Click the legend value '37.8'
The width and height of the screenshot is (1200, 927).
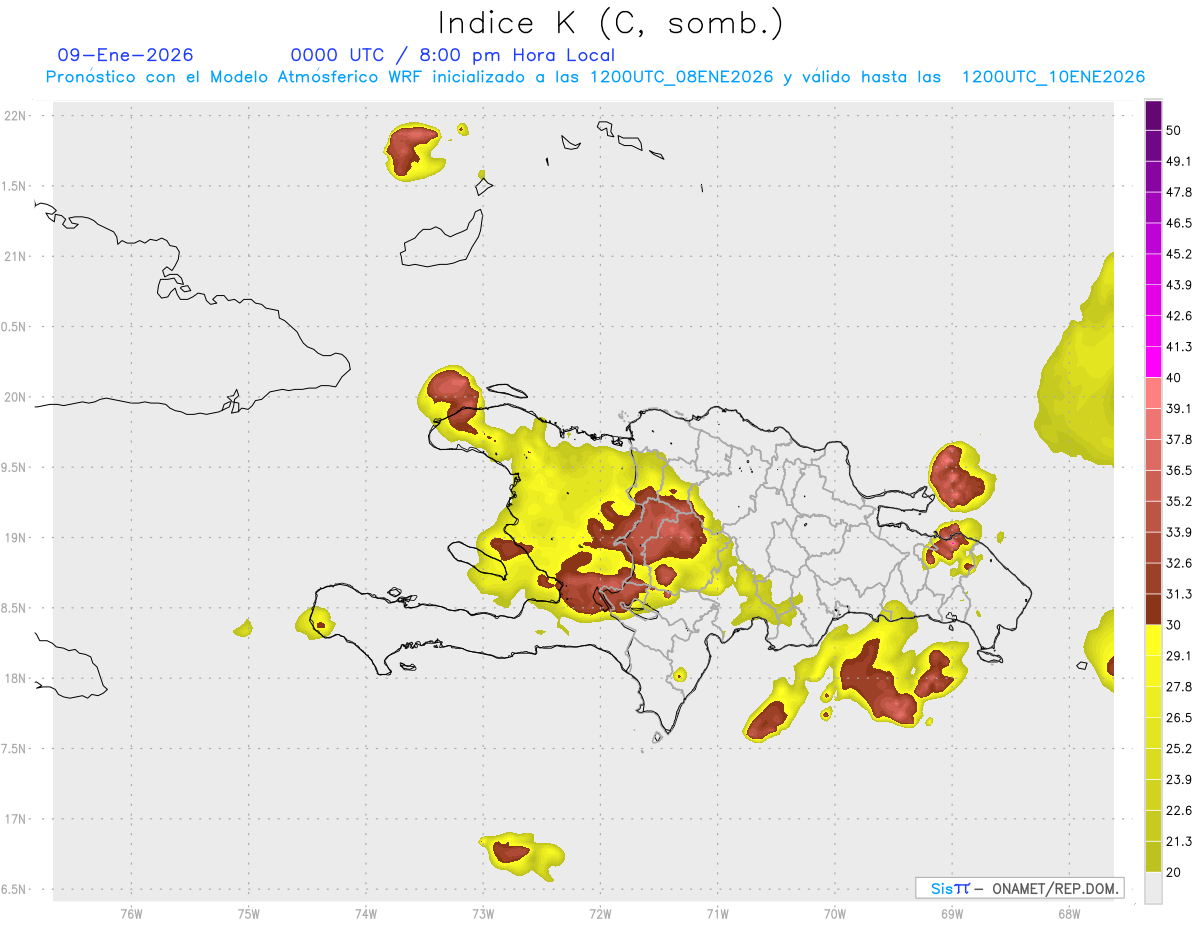(1179, 439)
